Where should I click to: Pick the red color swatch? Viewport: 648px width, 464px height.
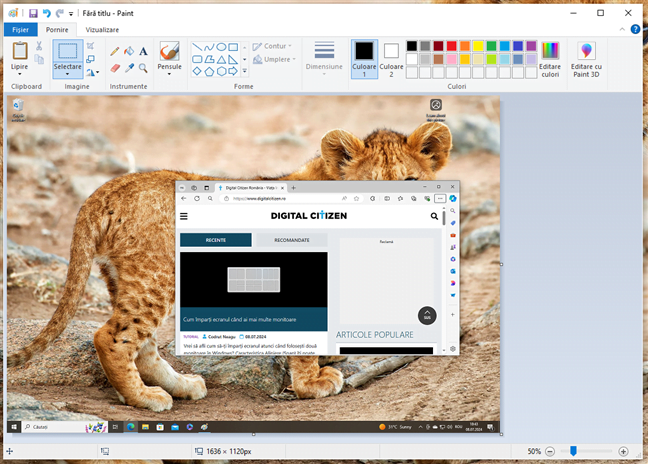pos(451,46)
